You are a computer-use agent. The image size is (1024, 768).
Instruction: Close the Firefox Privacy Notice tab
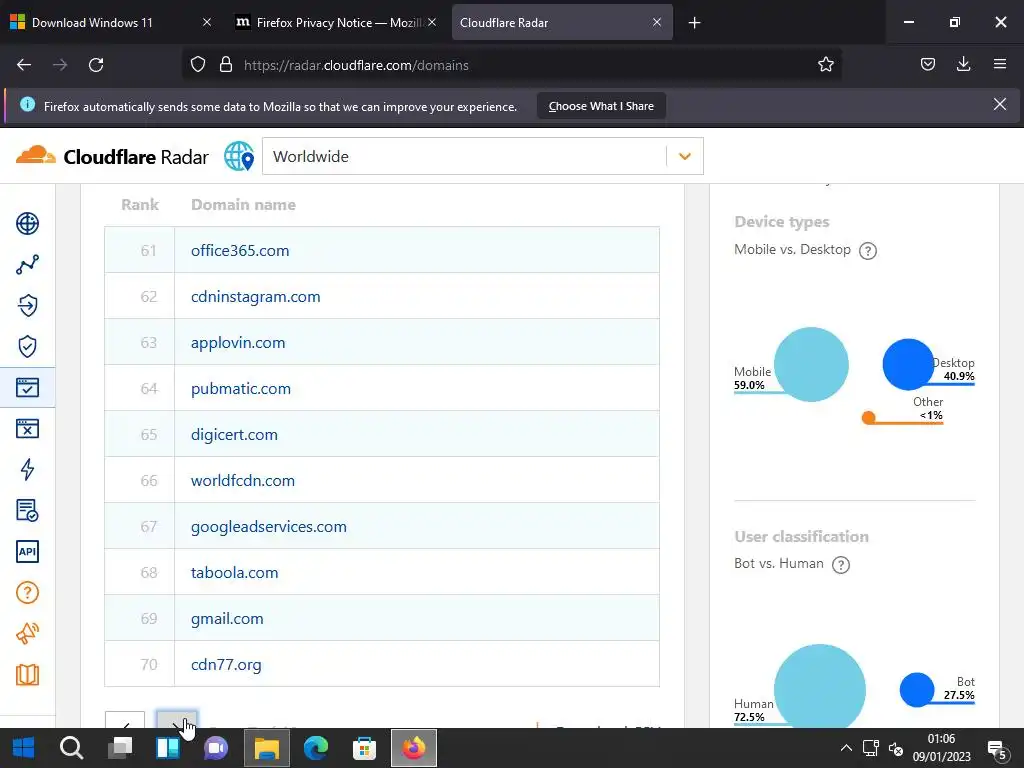432,22
